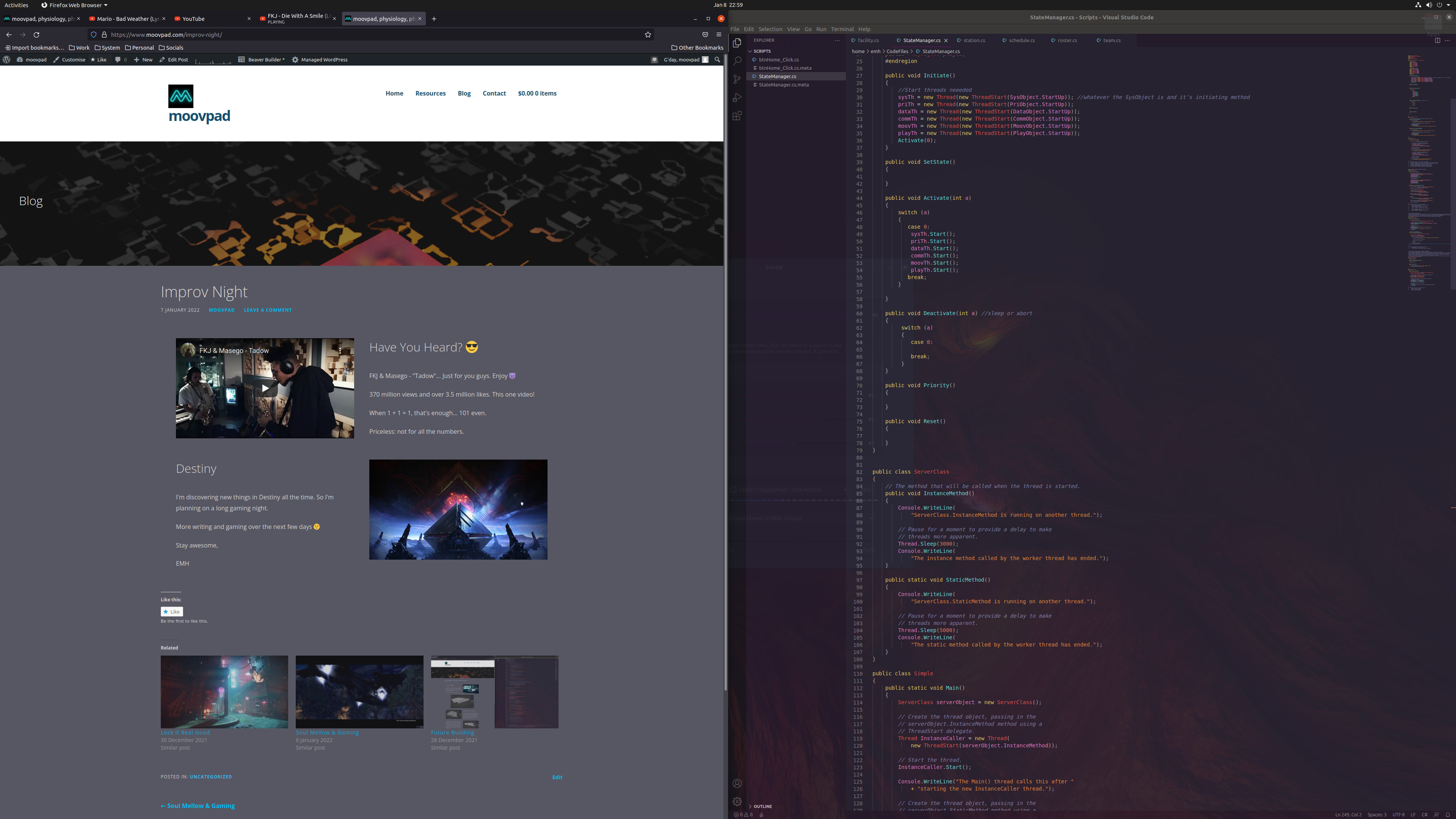The height and width of the screenshot is (819, 1456).
Task: Switch to the schedule.cs editor tab
Action: point(1022,40)
